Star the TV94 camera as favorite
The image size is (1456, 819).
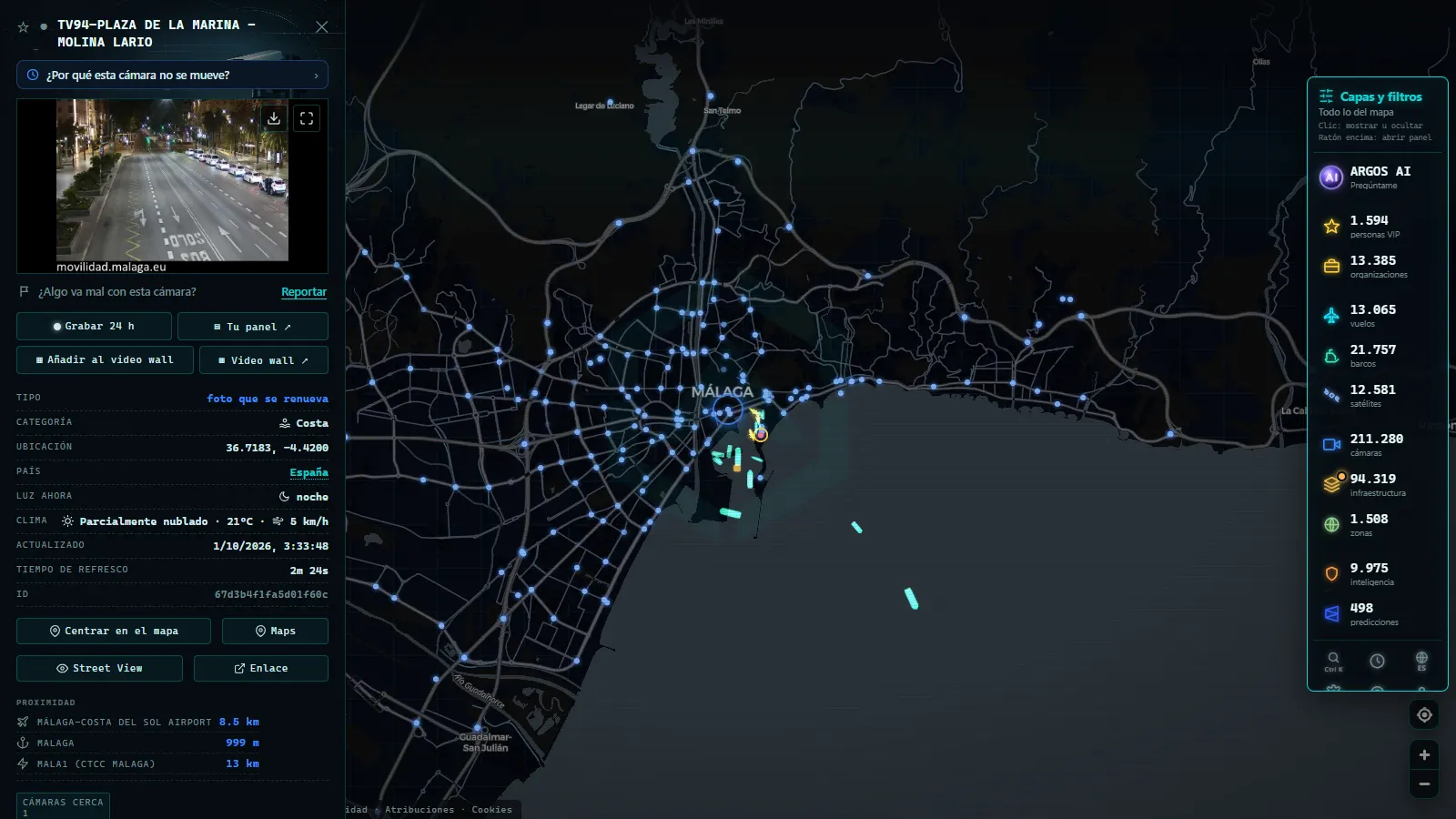pos(24,27)
